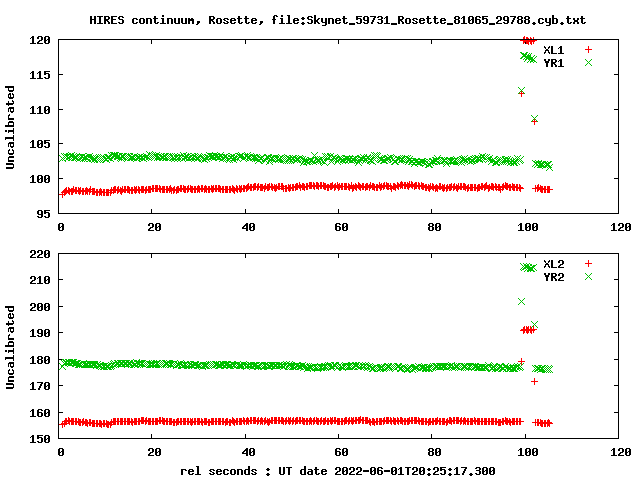Click y-axis tick value 190

tap(40, 333)
